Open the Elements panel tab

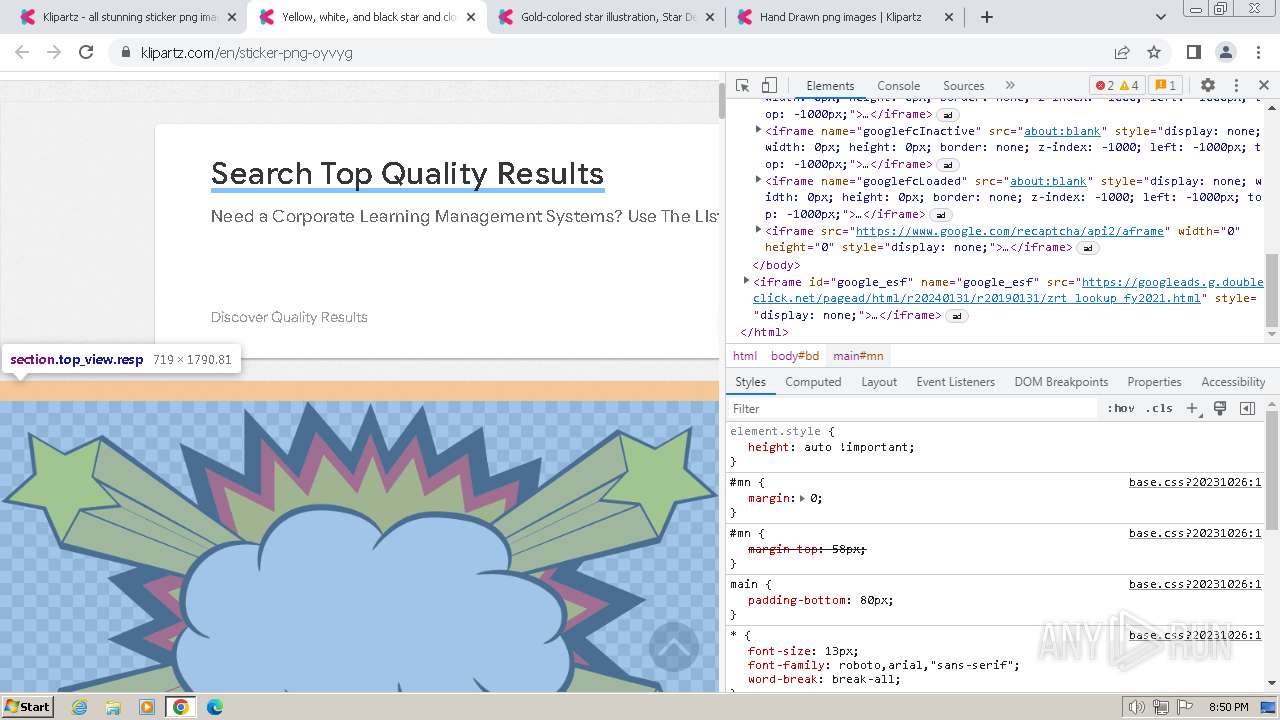pos(830,86)
